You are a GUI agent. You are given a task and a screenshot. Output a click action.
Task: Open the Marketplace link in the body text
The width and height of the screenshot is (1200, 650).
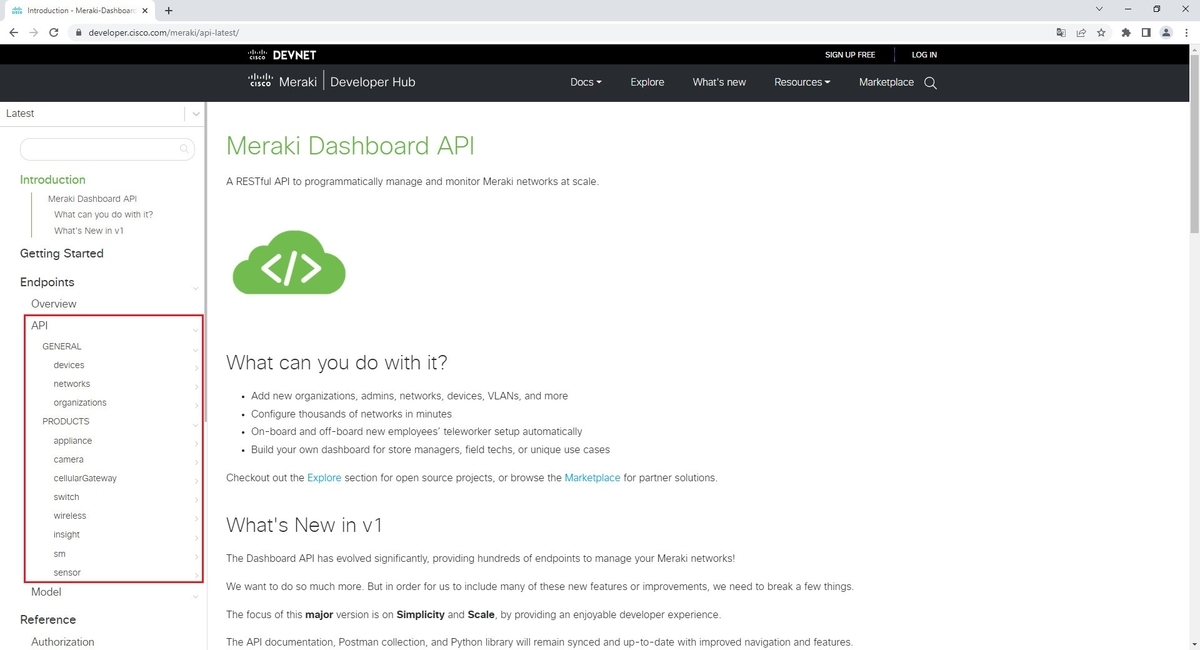click(592, 478)
